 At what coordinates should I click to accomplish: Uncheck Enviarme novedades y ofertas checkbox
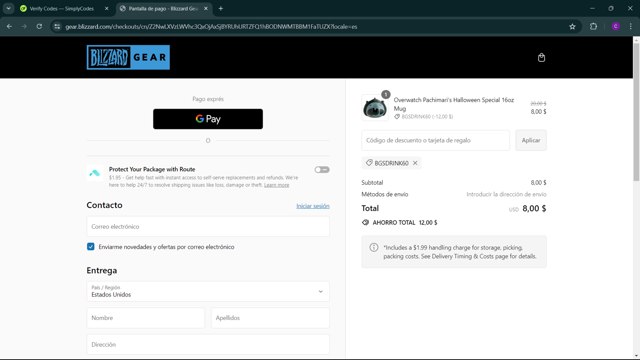point(91,247)
